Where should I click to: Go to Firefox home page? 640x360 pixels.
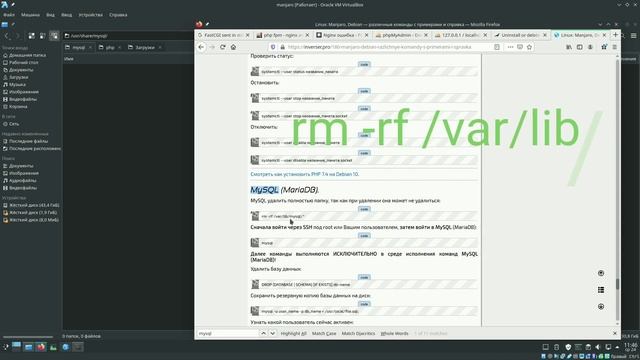pos(233,47)
